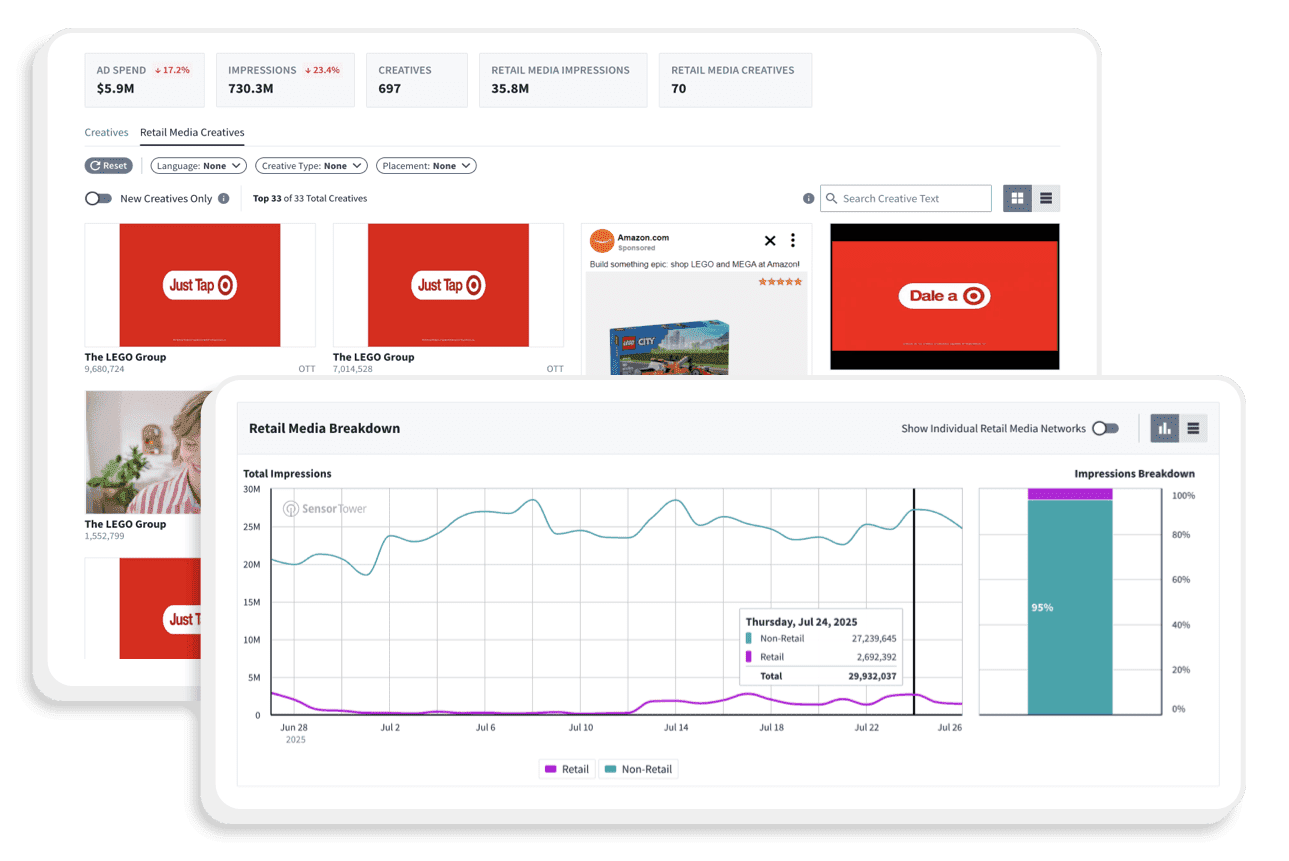Open three-dot menu on Amazon ad

point(793,241)
